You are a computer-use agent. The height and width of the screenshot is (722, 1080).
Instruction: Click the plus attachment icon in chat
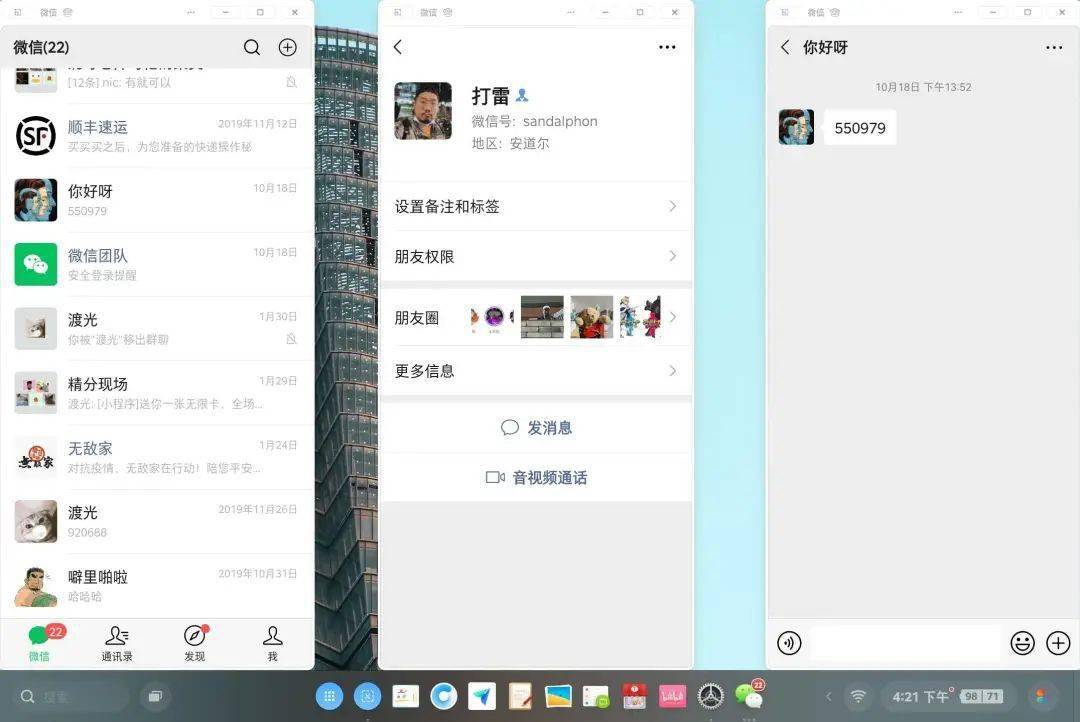tap(1058, 643)
